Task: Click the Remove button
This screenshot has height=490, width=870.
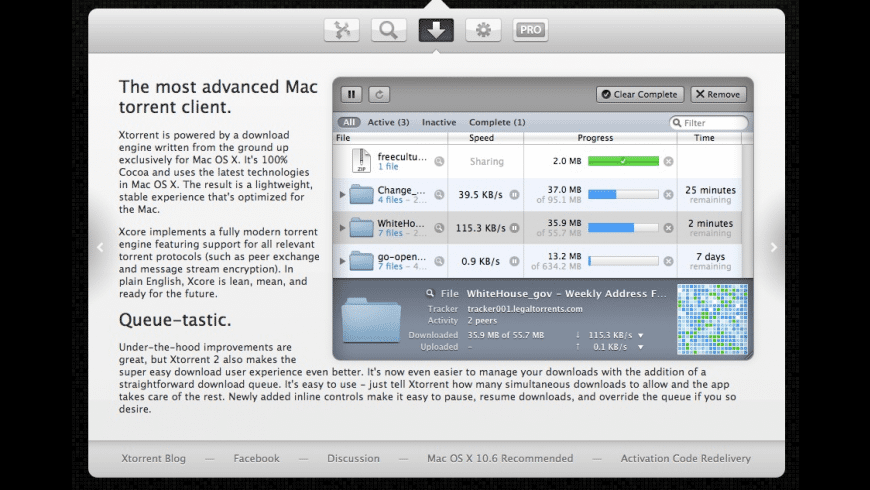Action: [718, 94]
